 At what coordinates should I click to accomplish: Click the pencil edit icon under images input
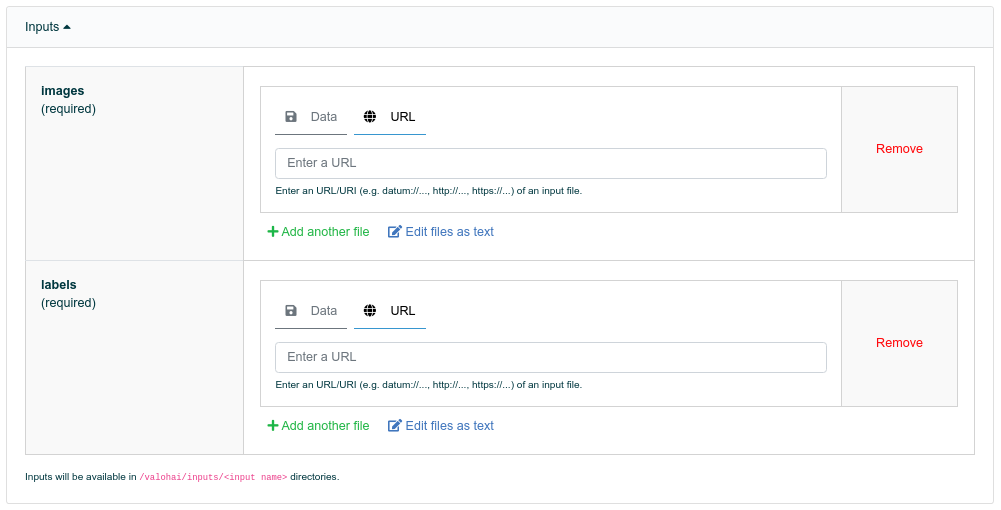click(395, 232)
